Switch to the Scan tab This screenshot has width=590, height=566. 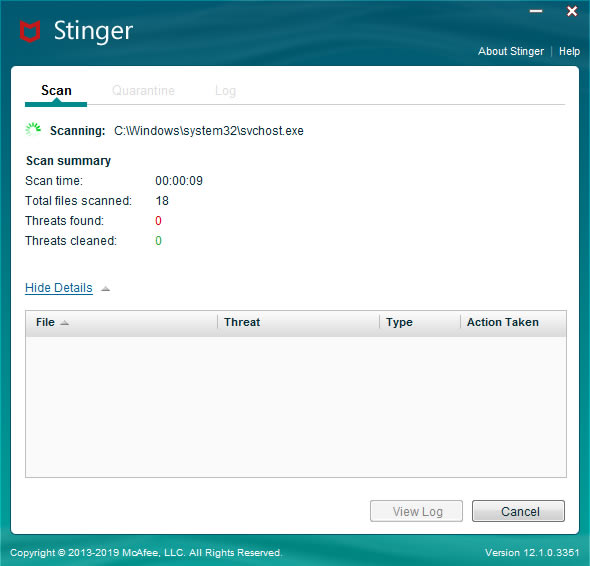click(x=56, y=91)
